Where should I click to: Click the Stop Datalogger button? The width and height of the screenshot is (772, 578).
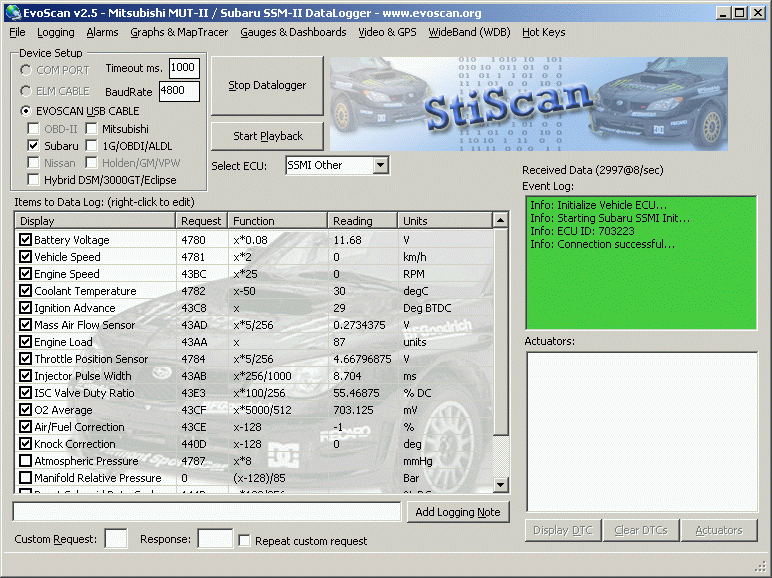point(267,85)
